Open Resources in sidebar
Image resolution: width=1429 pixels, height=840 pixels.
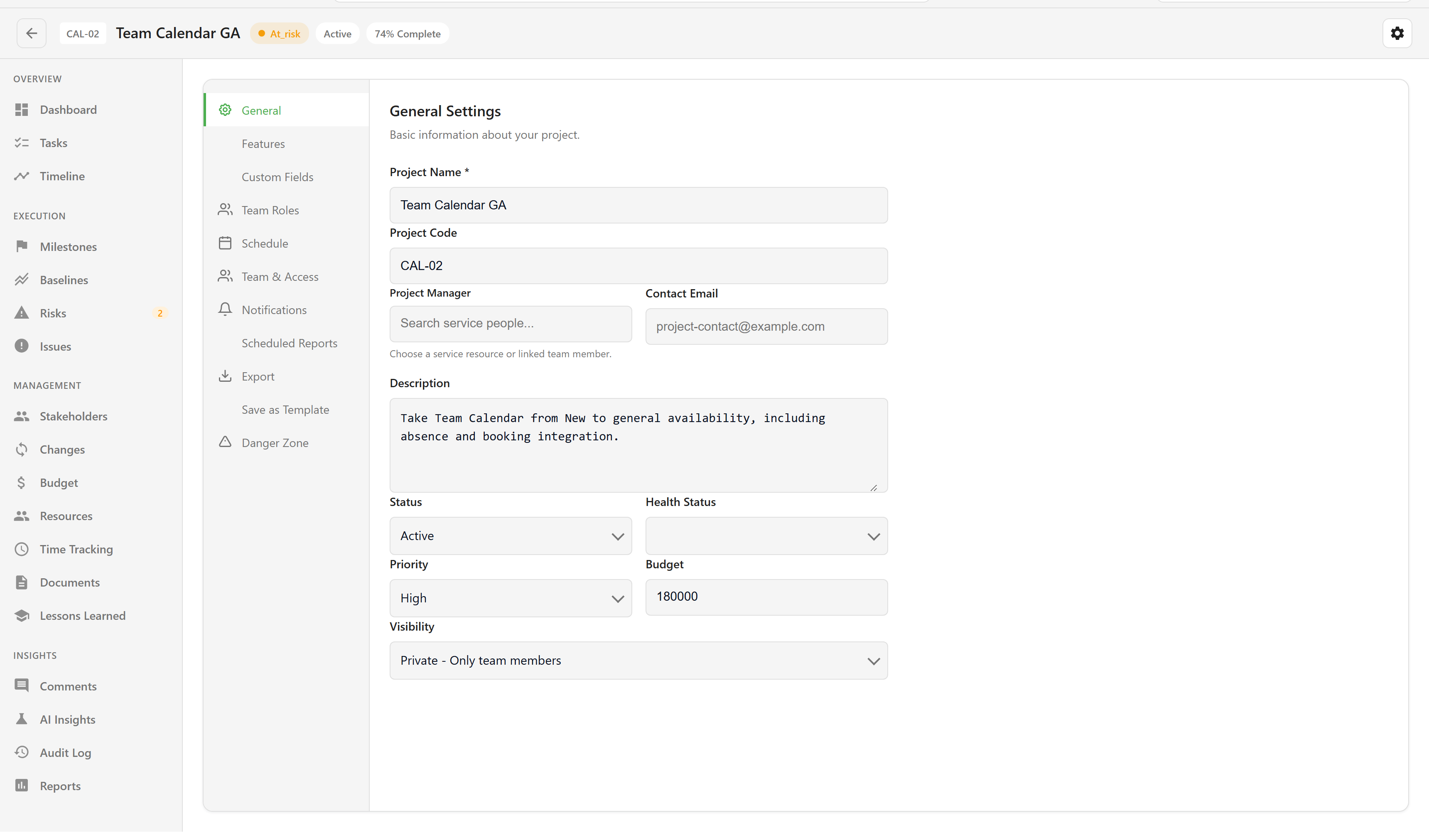91,516
